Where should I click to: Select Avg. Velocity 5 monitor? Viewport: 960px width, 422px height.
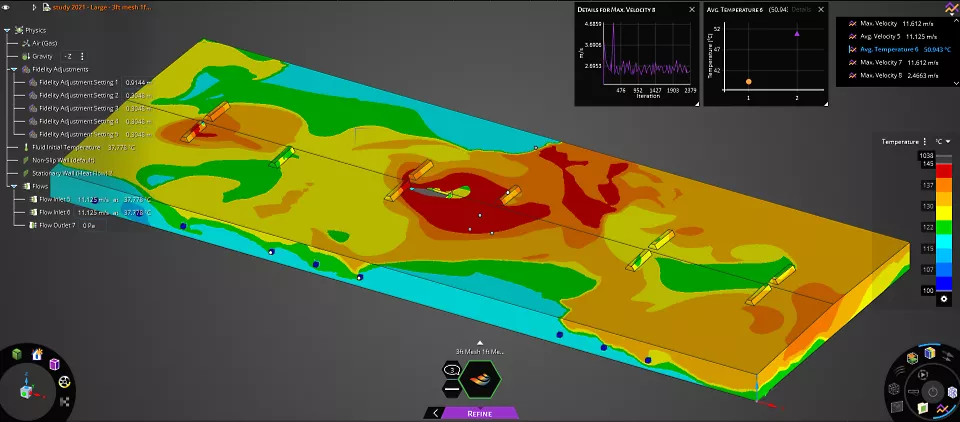pyautogui.click(x=893, y=37)
